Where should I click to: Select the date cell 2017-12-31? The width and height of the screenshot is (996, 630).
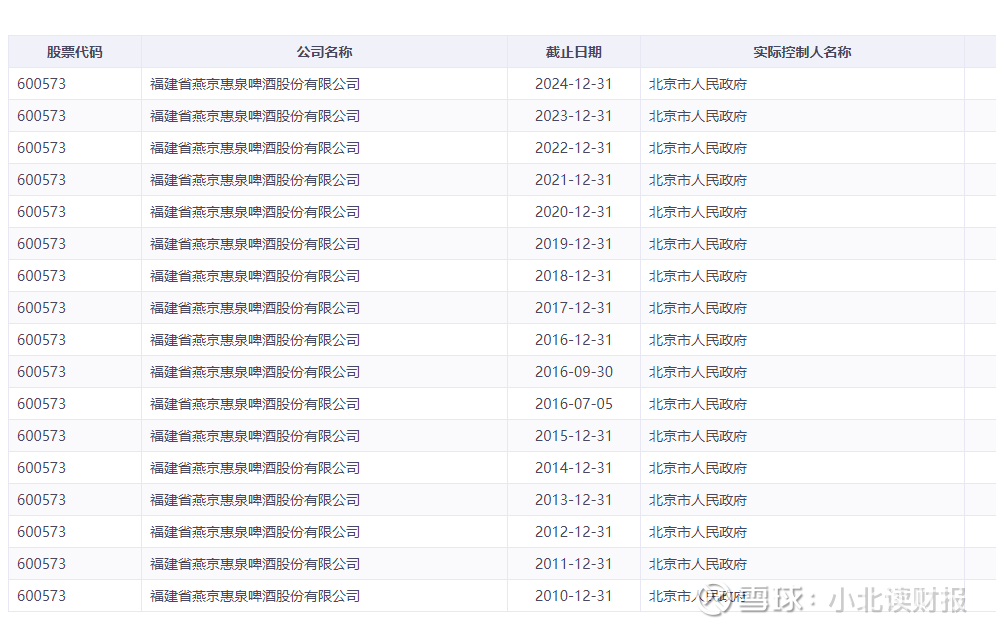574,308
